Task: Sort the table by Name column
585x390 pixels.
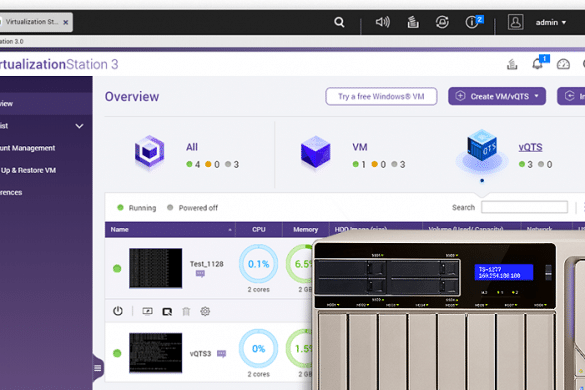Action: click(170, 230)
